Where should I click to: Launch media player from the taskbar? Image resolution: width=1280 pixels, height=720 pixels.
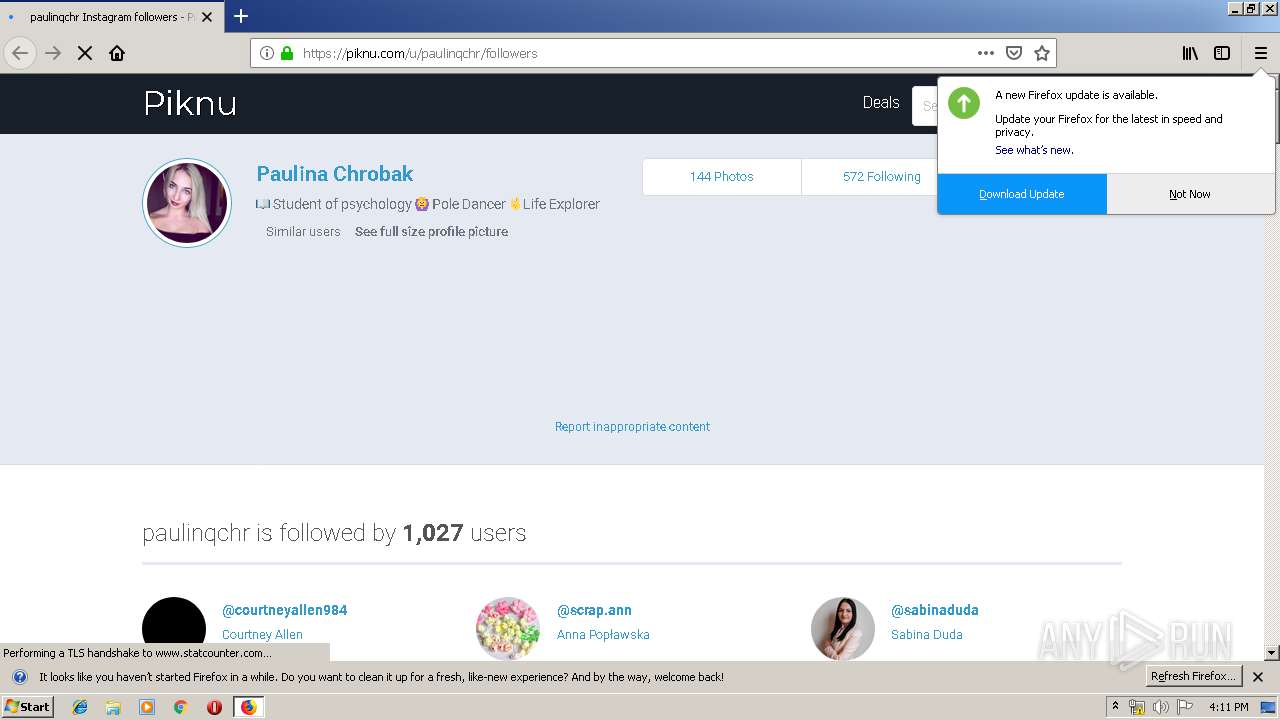click(147, 707)
